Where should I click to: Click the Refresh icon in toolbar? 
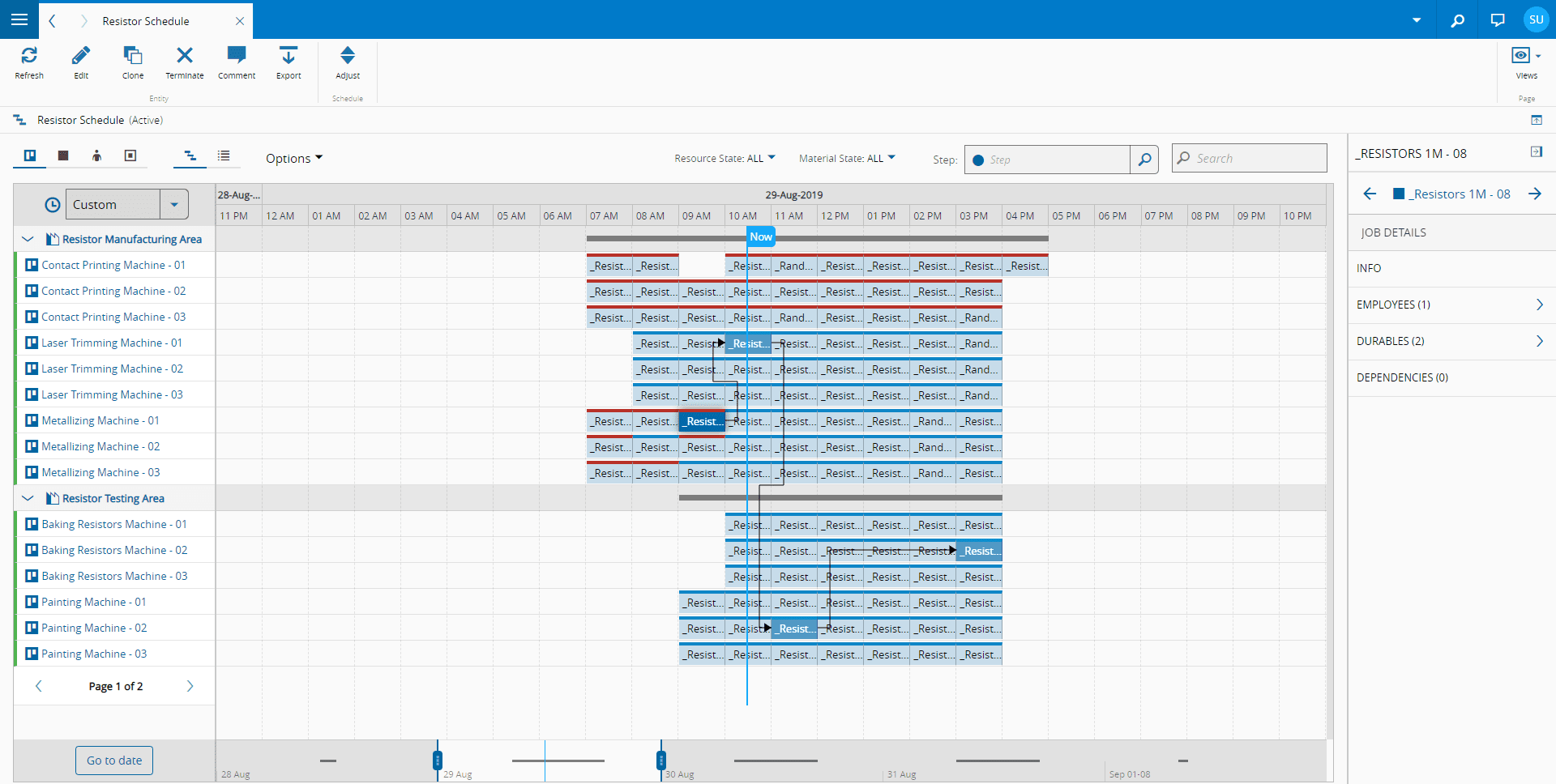coord(29,55)
